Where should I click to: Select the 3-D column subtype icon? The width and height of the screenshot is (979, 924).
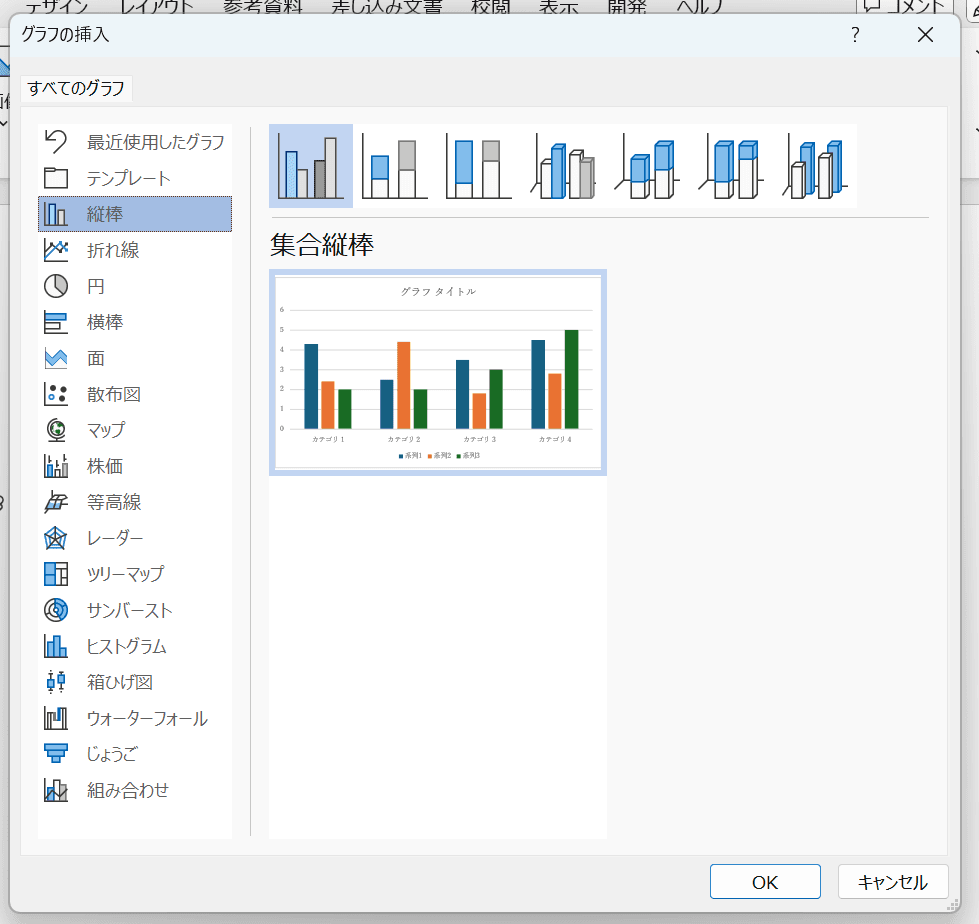pos(815,166)
